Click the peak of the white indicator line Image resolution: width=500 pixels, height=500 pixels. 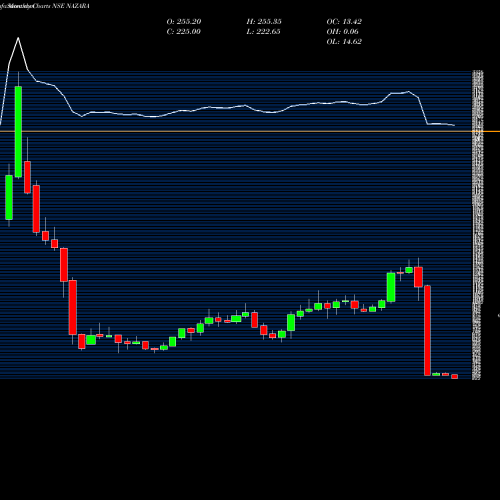[x=18, y=38]
